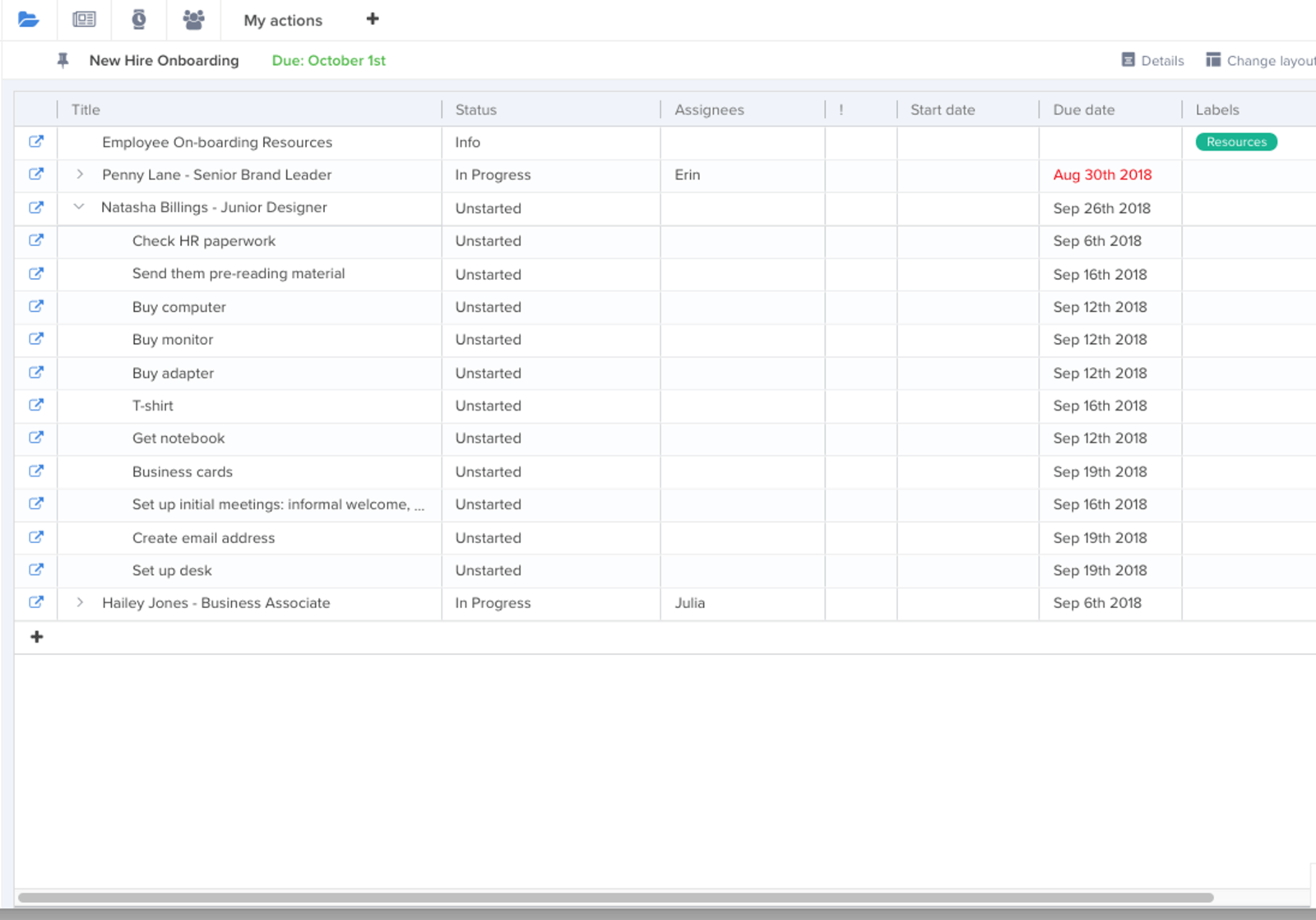The width and height of the screenshot is (1316, 920).
Task: Open Hailey Jones row via link icon
Action: pyautogui.click(x=36, y=602)
